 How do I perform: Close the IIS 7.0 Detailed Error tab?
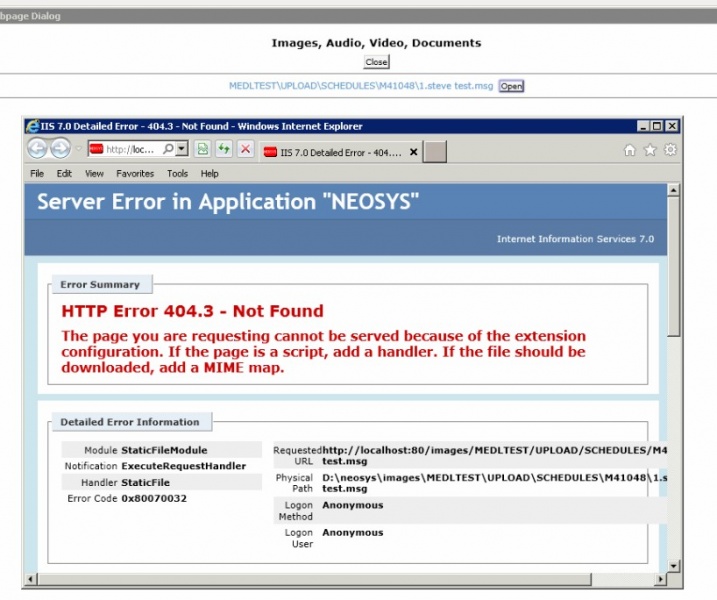point(413,152)
